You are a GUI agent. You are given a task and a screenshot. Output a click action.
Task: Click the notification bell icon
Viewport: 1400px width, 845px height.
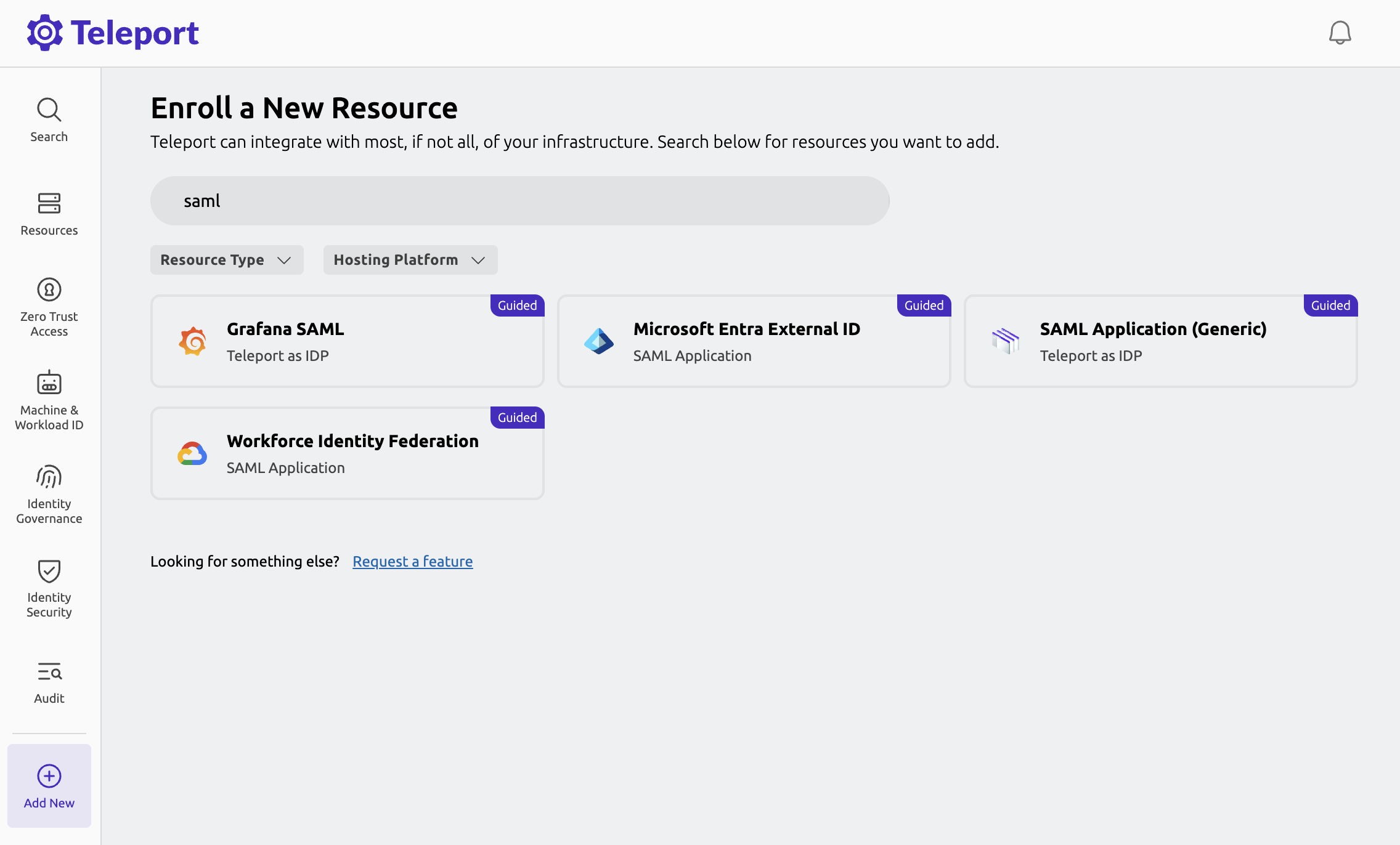point(1341,33)
